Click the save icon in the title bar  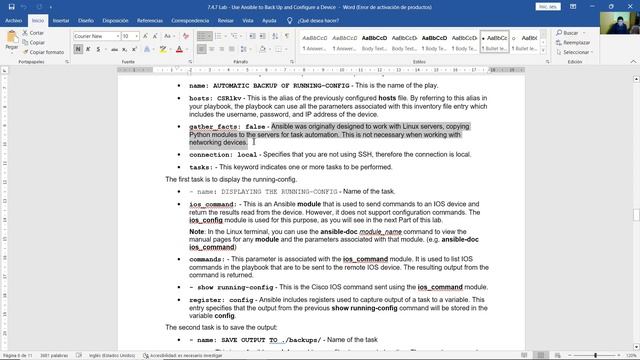(11, 7)
